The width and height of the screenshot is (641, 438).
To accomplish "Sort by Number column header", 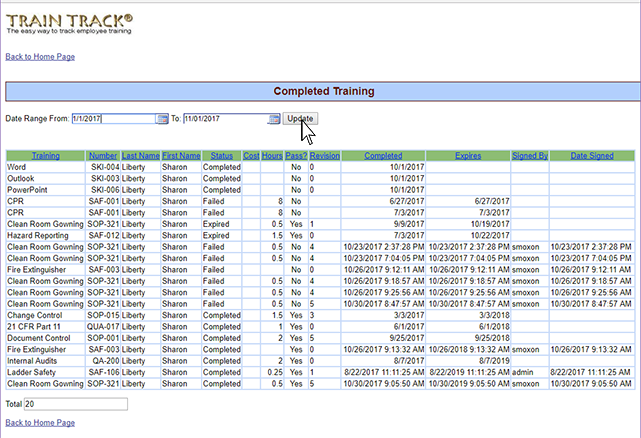I will coord(103,156).
